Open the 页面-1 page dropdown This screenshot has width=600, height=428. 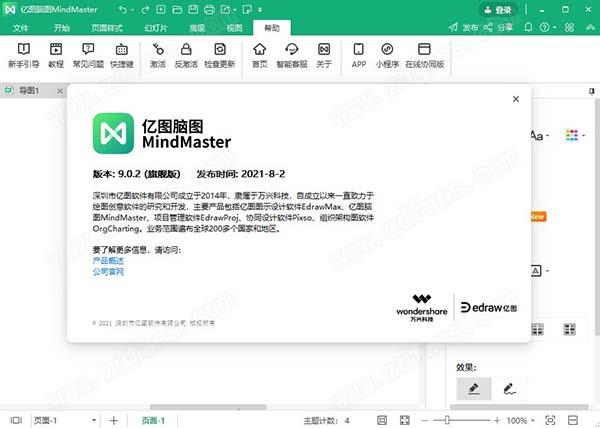point(65,420)
